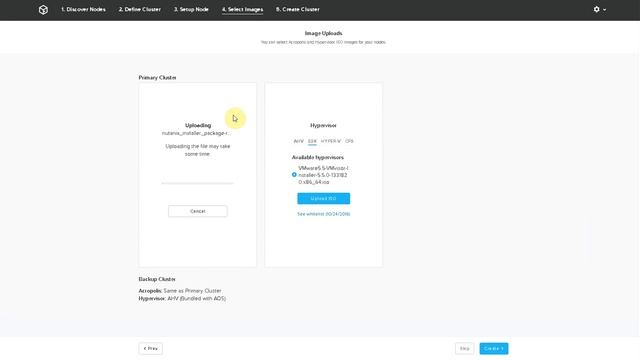Switch to the HYPER-V hypervisor tab
The width and height of the screenshot is (640, 360).
(x=331, y=141)
